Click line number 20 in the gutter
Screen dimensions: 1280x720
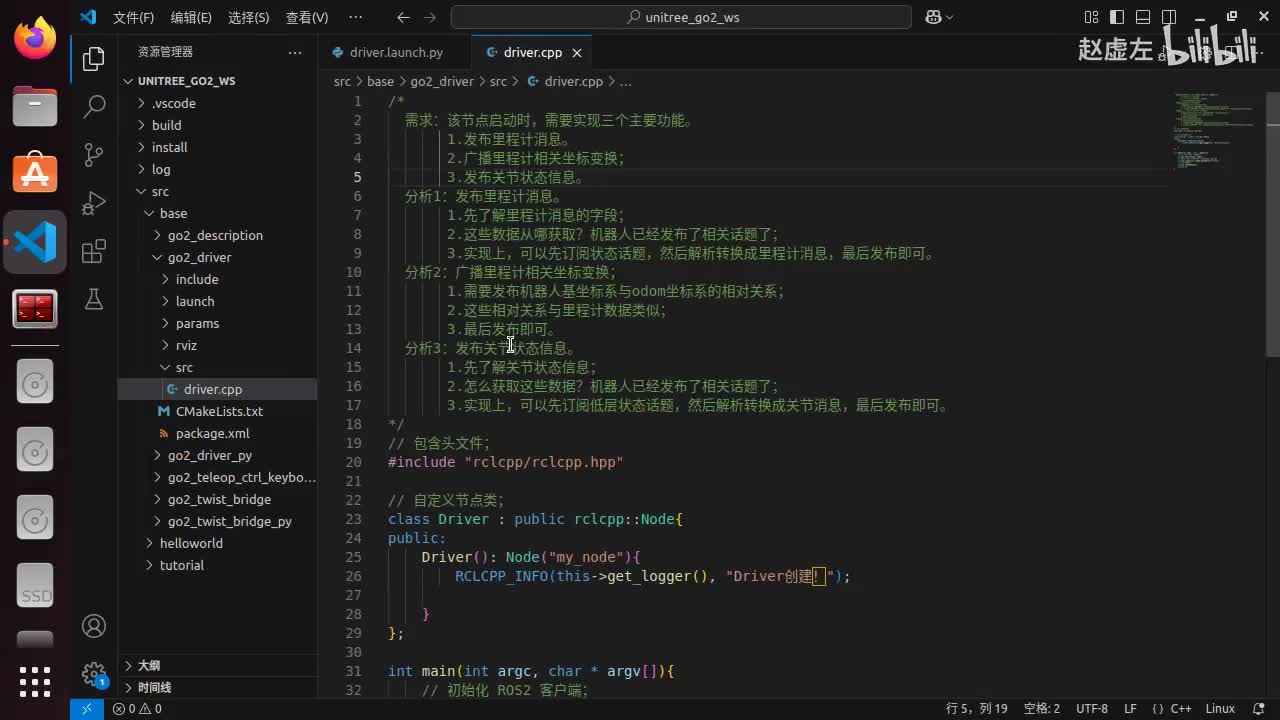353,462
